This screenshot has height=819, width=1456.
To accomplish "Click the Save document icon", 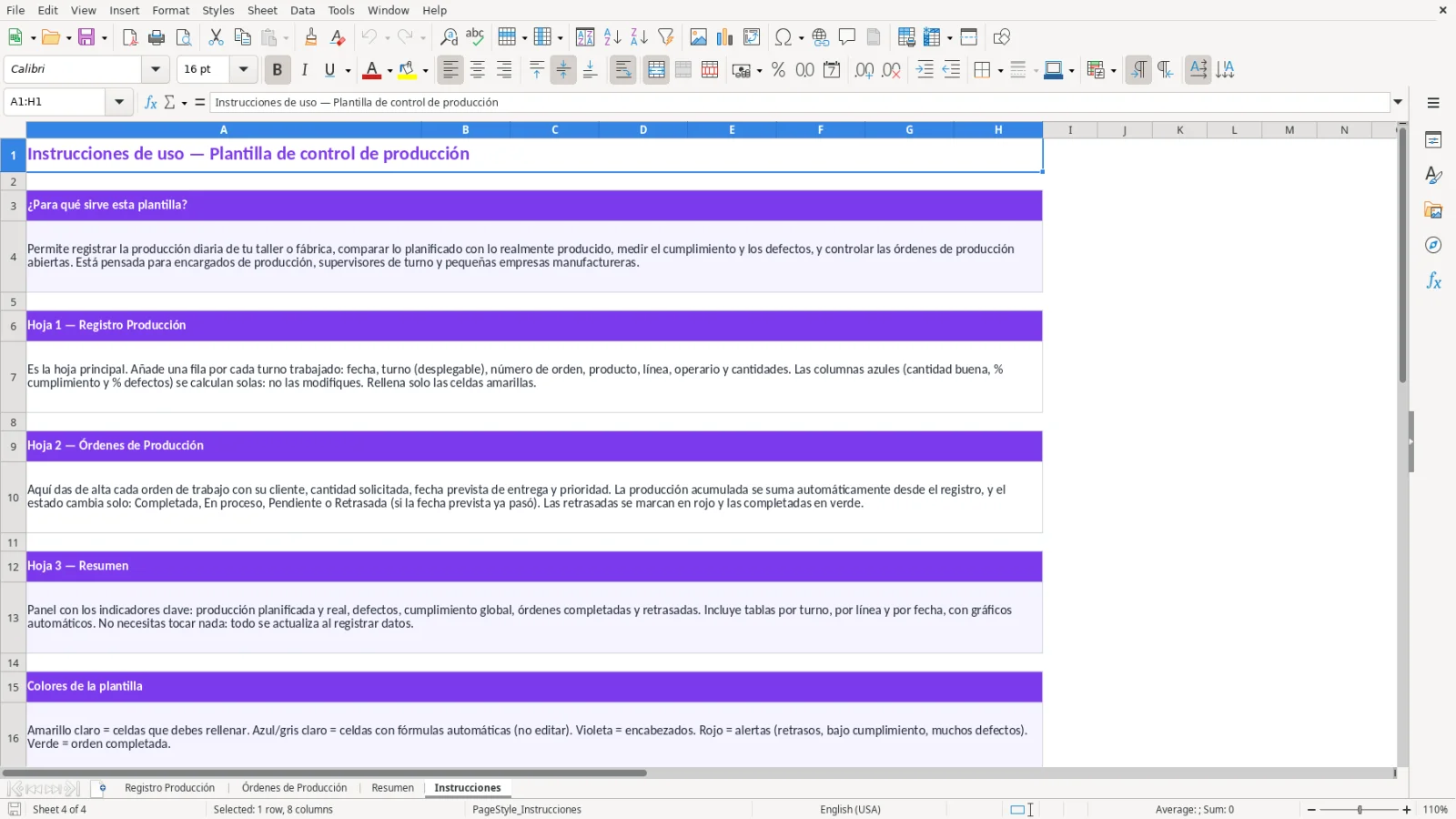I will point(86,37).
